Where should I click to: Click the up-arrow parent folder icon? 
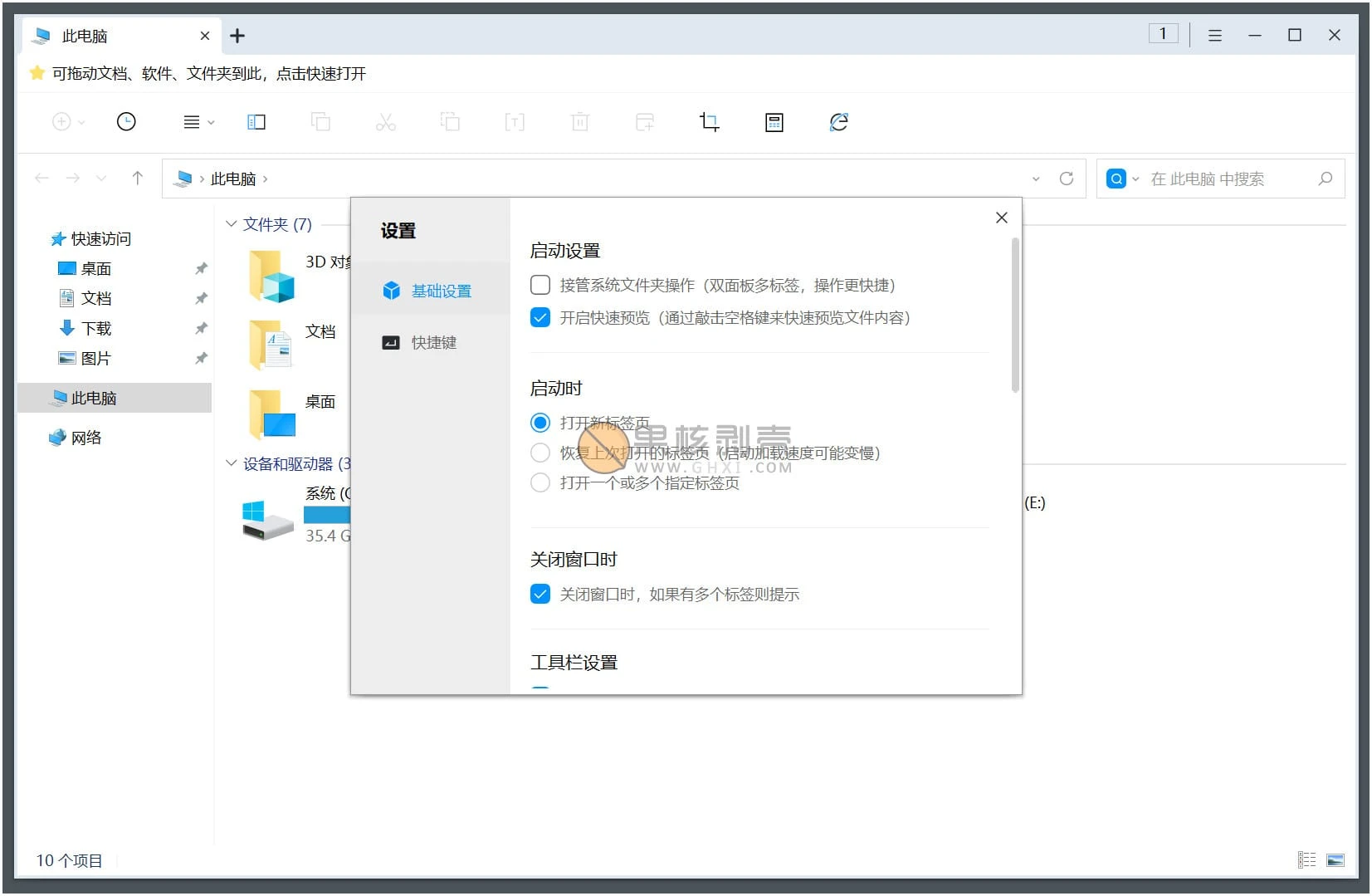[x=138, y=179]
